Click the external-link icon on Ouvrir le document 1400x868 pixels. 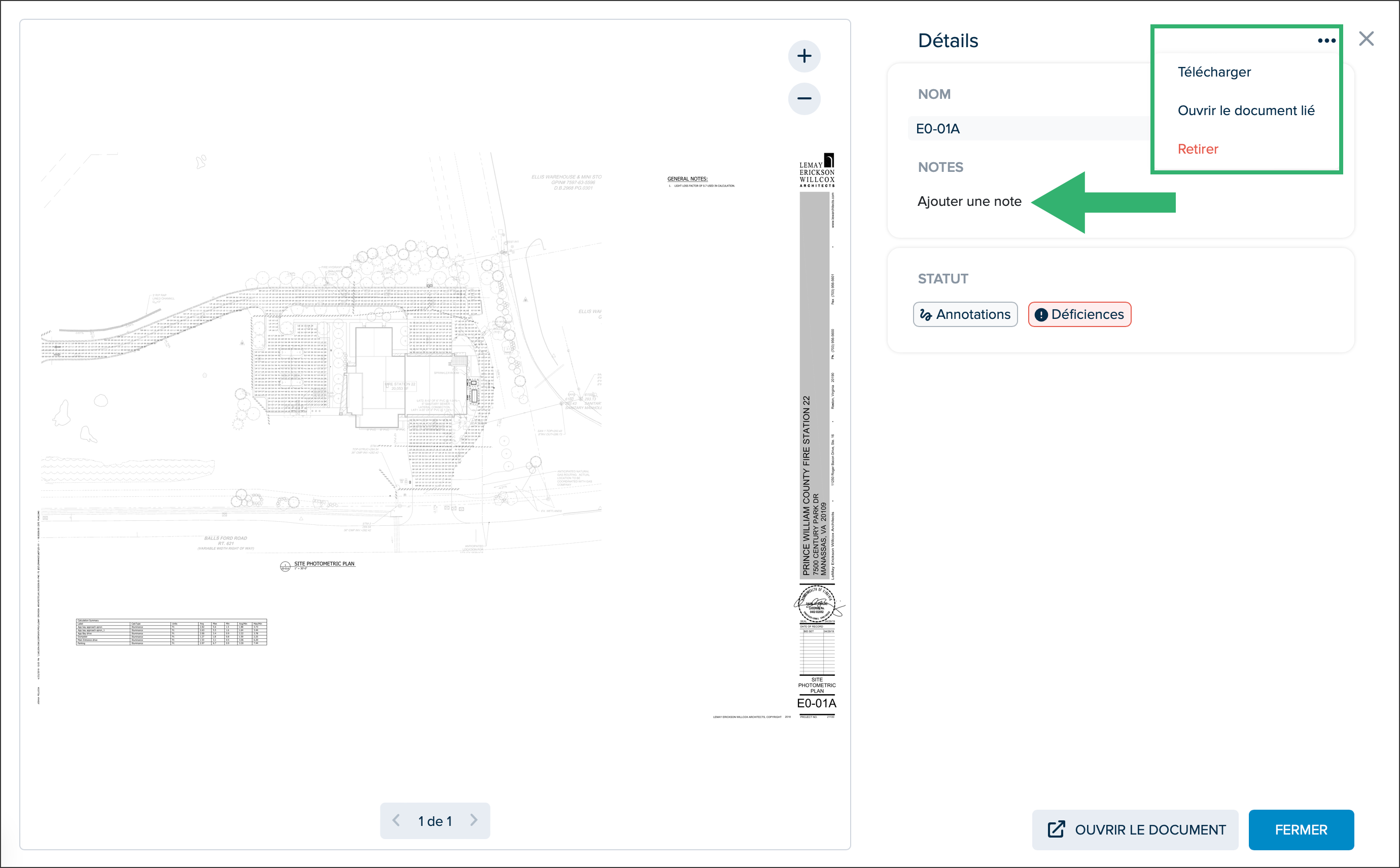click(x=1056, y=829)
